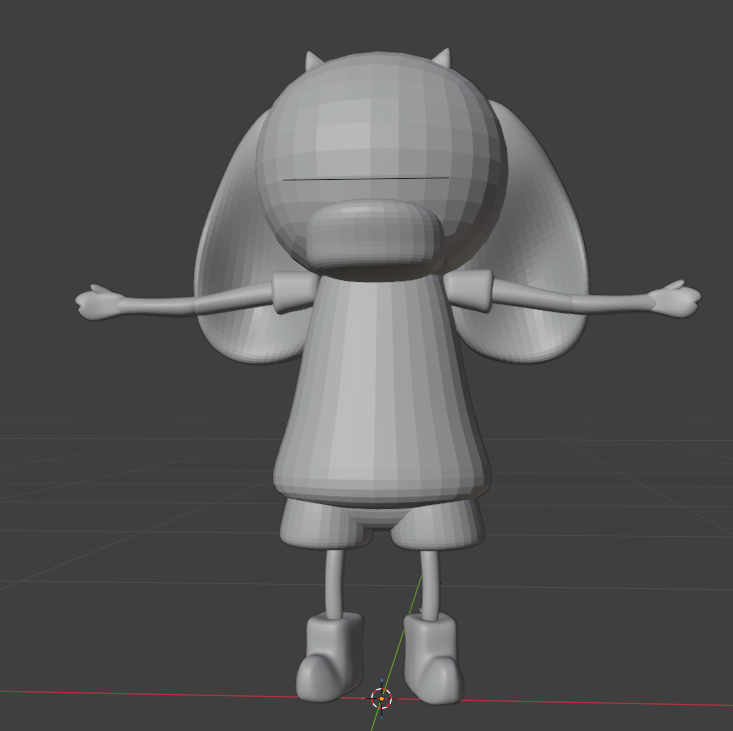733x731 pixels.
Task: Click the boot on the viewer's right
Action: pos(433,659)
